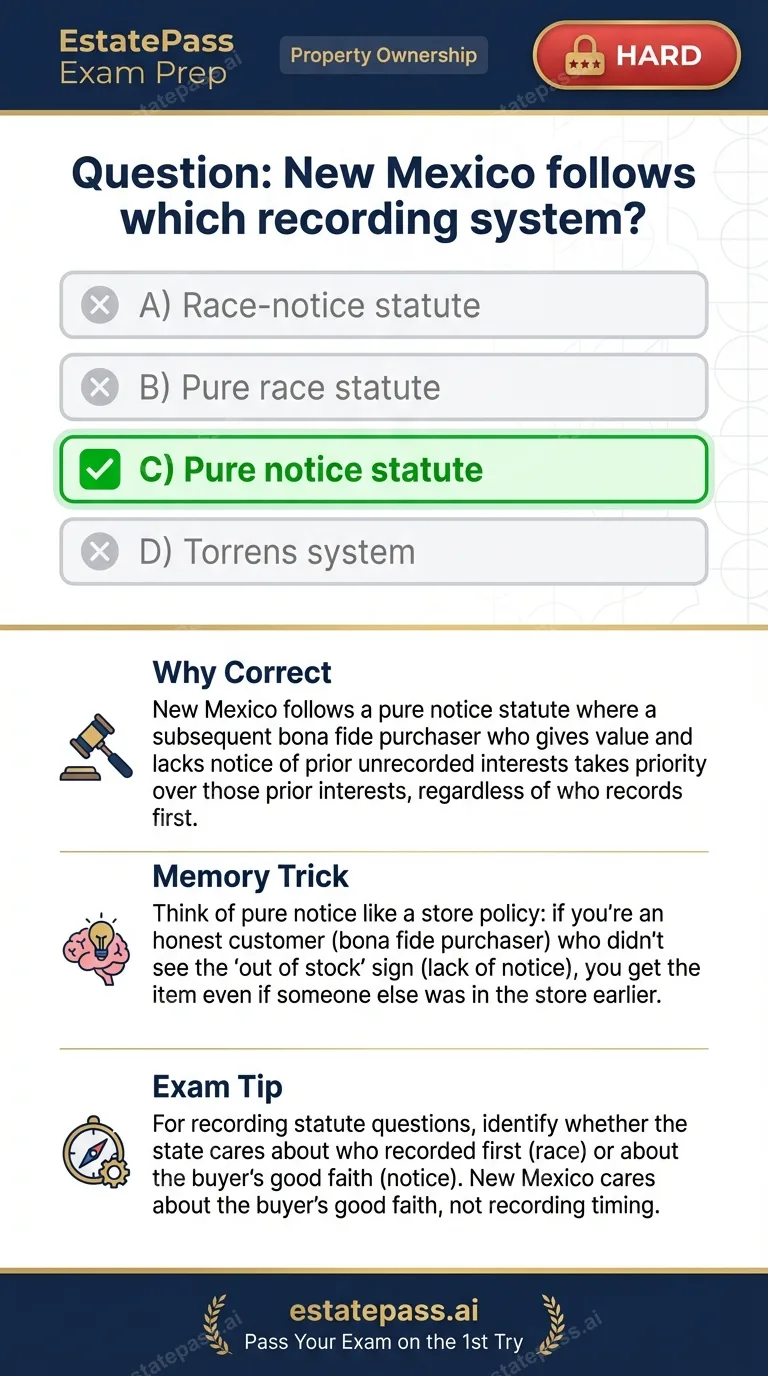Click the gavel icon beside Why Correct
Screen dimensions: 768x1376
(96, 746)
